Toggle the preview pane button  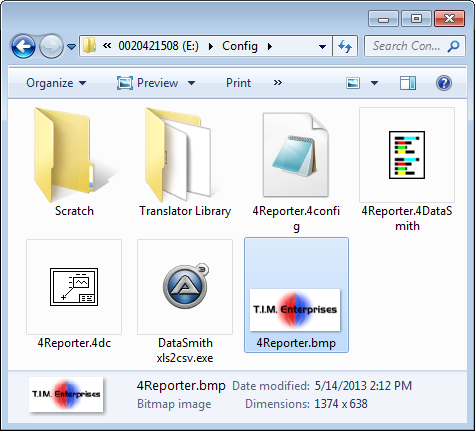pyautogui.click(x=407, y=83)
